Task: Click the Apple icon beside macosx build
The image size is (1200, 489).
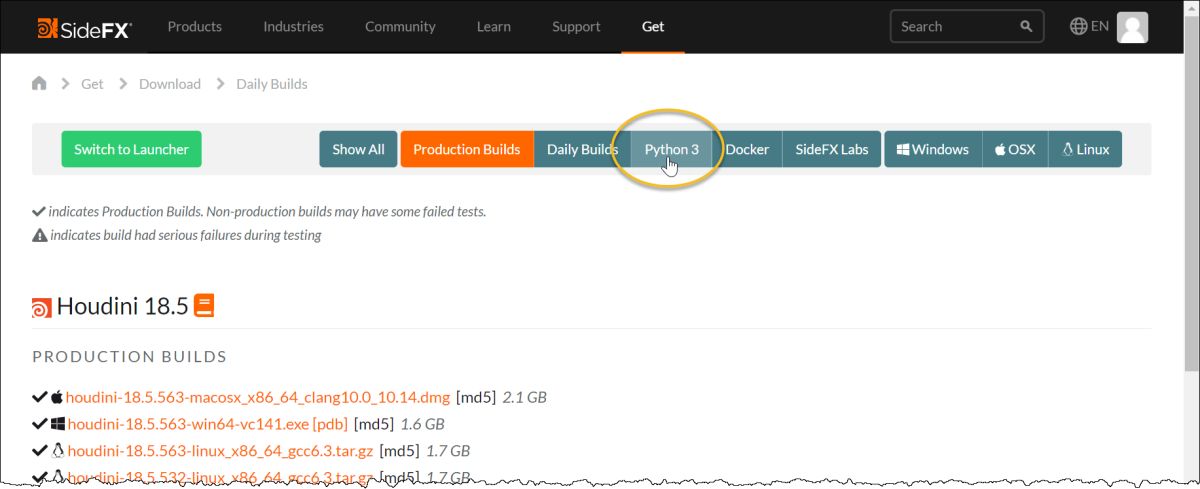Action: (57, 397)
